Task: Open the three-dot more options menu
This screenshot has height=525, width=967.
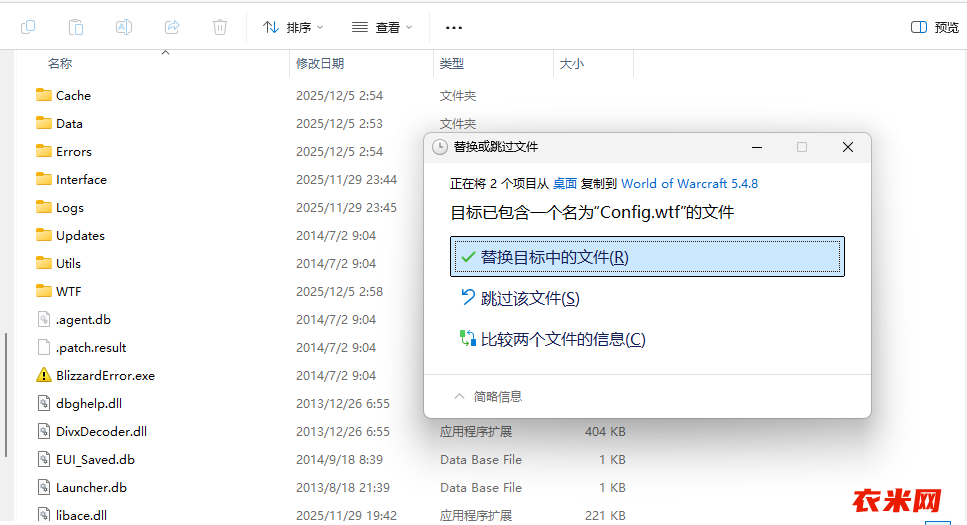Action: tap(453, 27)
